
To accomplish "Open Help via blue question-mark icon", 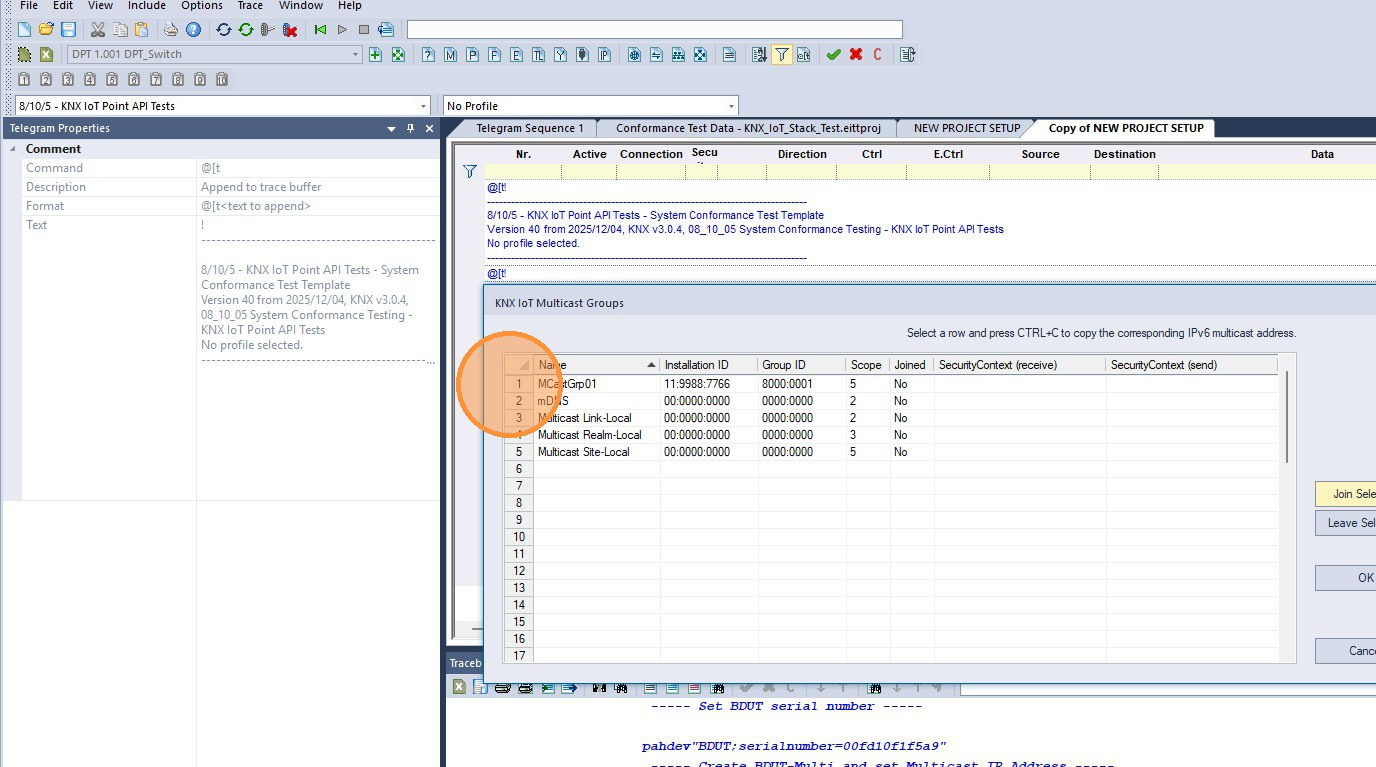I will [193, 30].
